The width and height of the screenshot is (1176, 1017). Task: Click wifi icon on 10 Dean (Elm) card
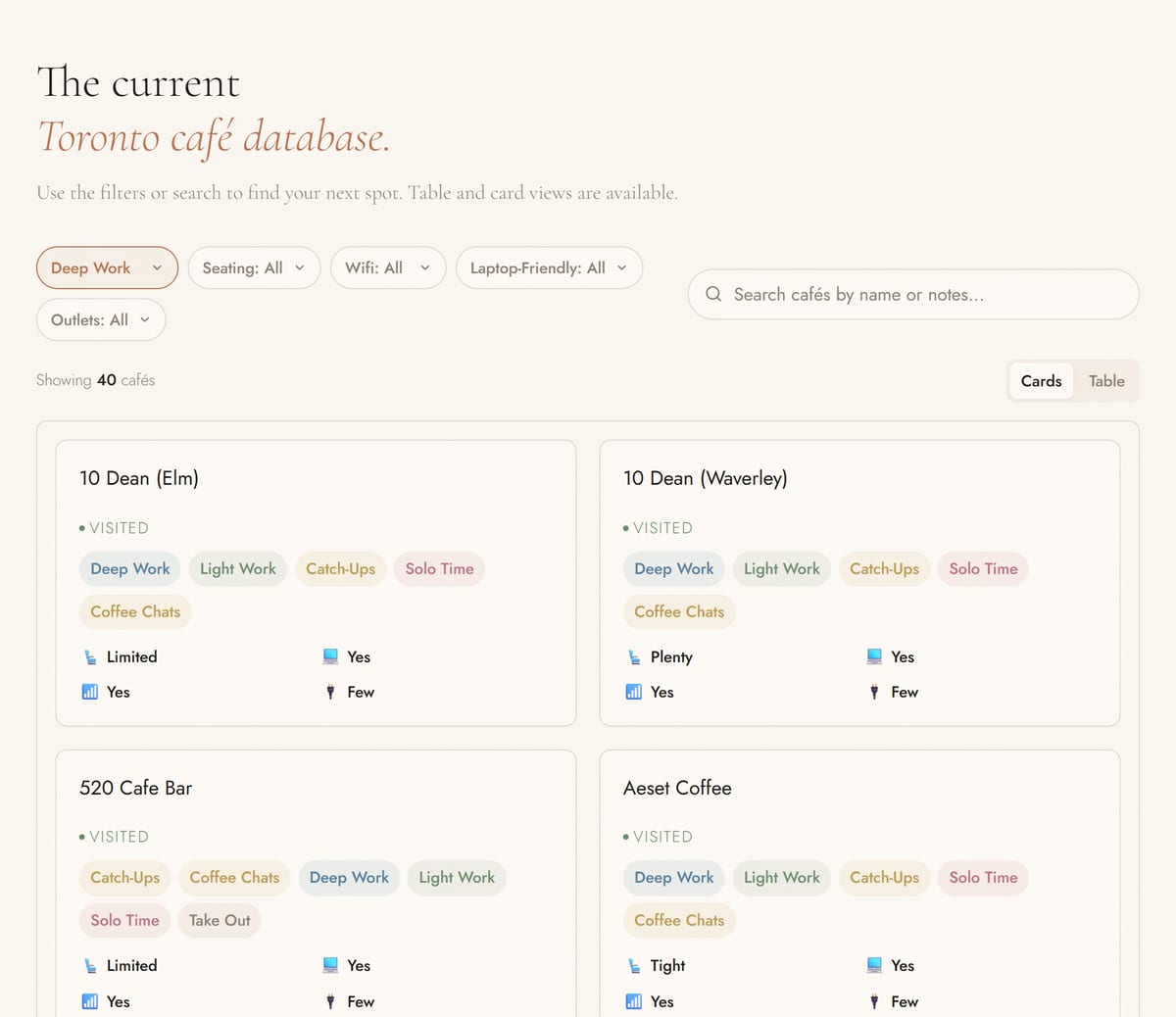[x=90, y=692]
